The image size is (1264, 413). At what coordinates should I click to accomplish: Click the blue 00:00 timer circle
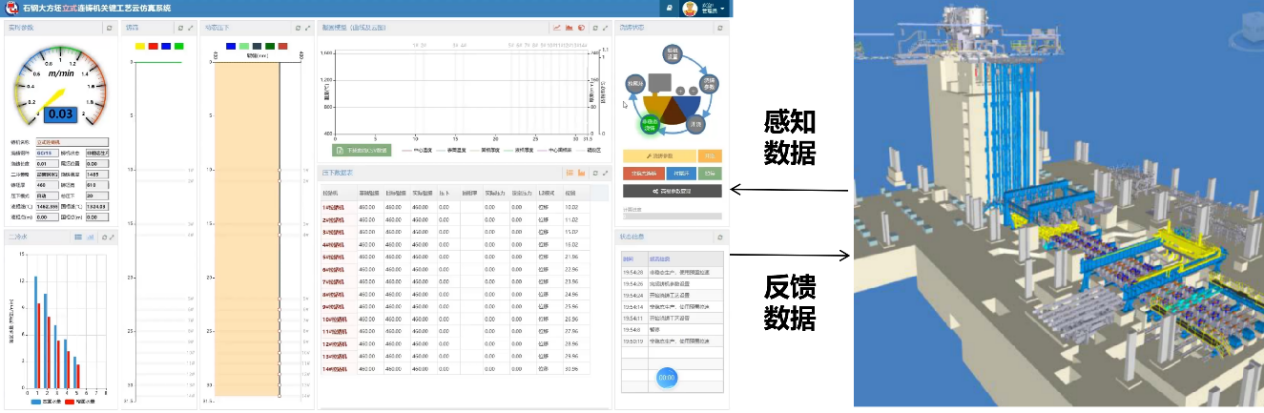click(x=666, y=378)
